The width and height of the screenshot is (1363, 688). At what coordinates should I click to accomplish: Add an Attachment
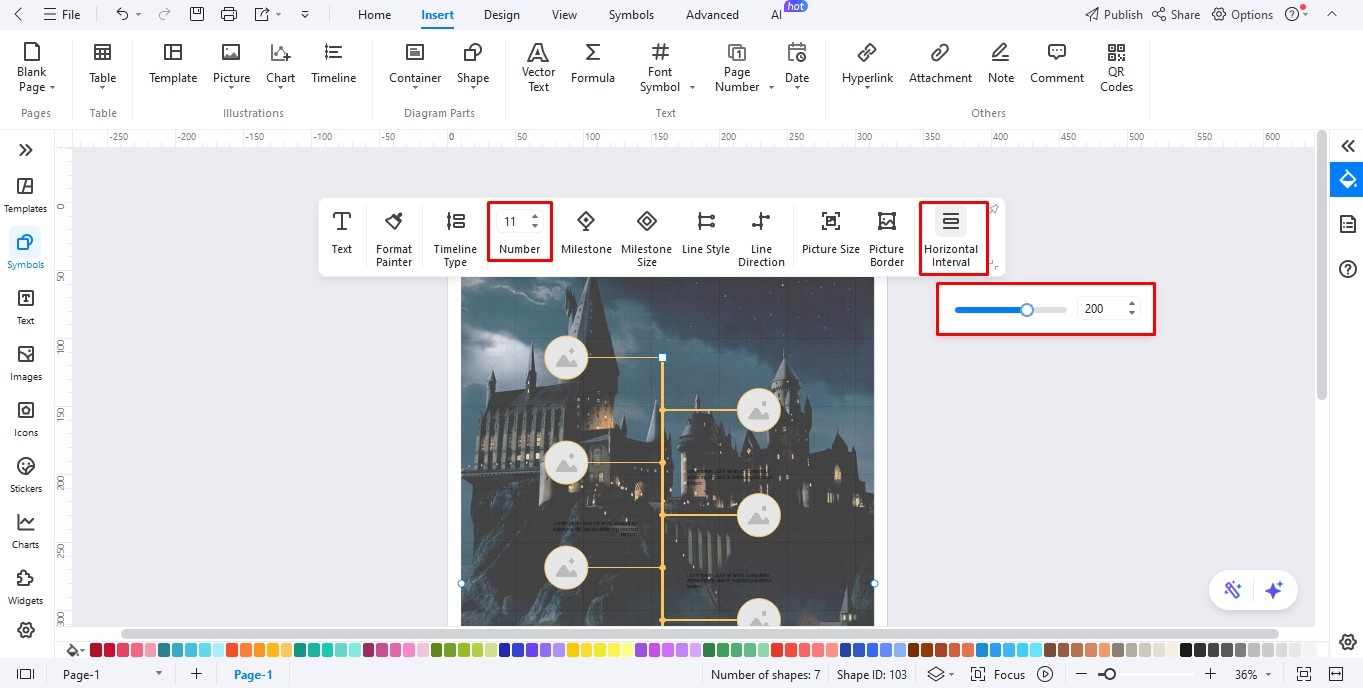tap(940, 63)
